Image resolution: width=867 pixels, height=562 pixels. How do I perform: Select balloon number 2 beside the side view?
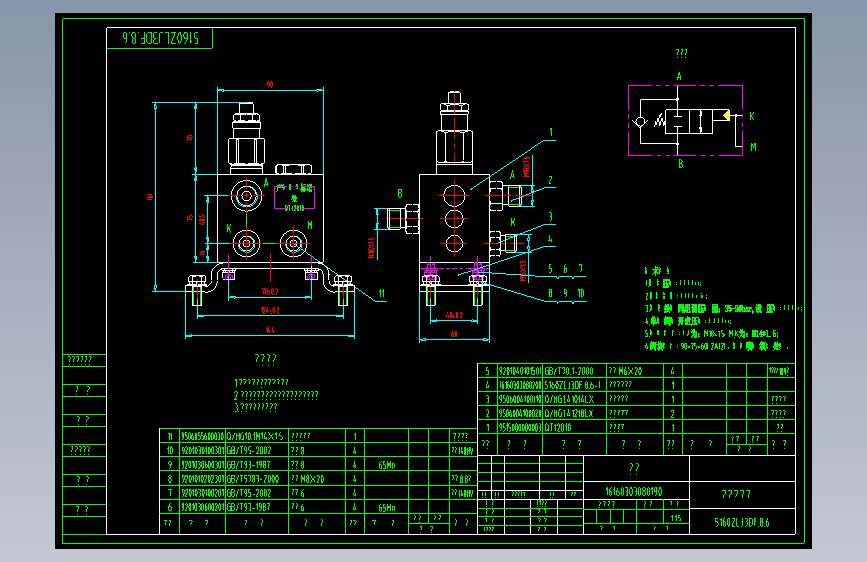(550, 180)
